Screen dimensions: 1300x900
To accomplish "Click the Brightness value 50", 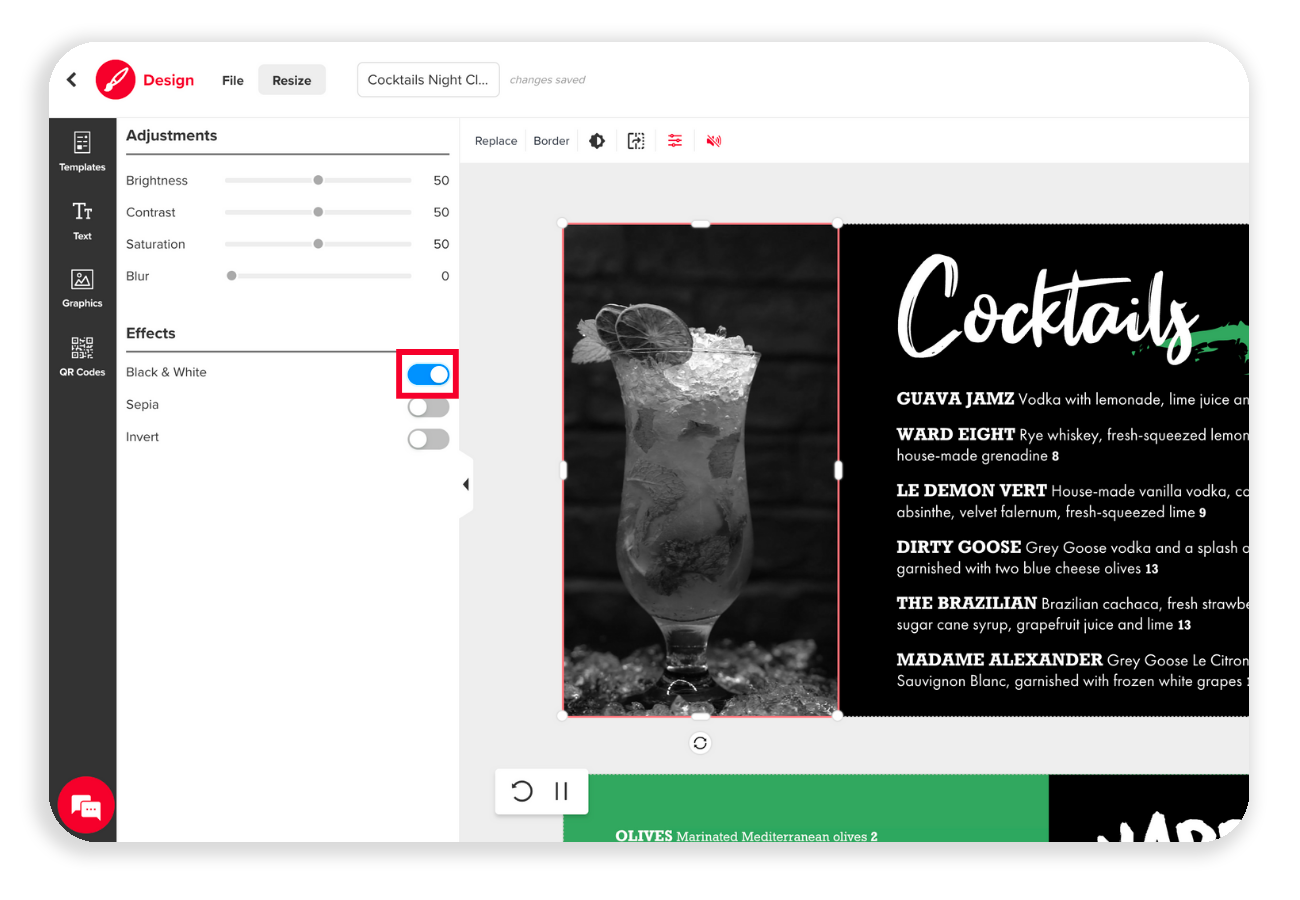I will (x=441, y=180).
